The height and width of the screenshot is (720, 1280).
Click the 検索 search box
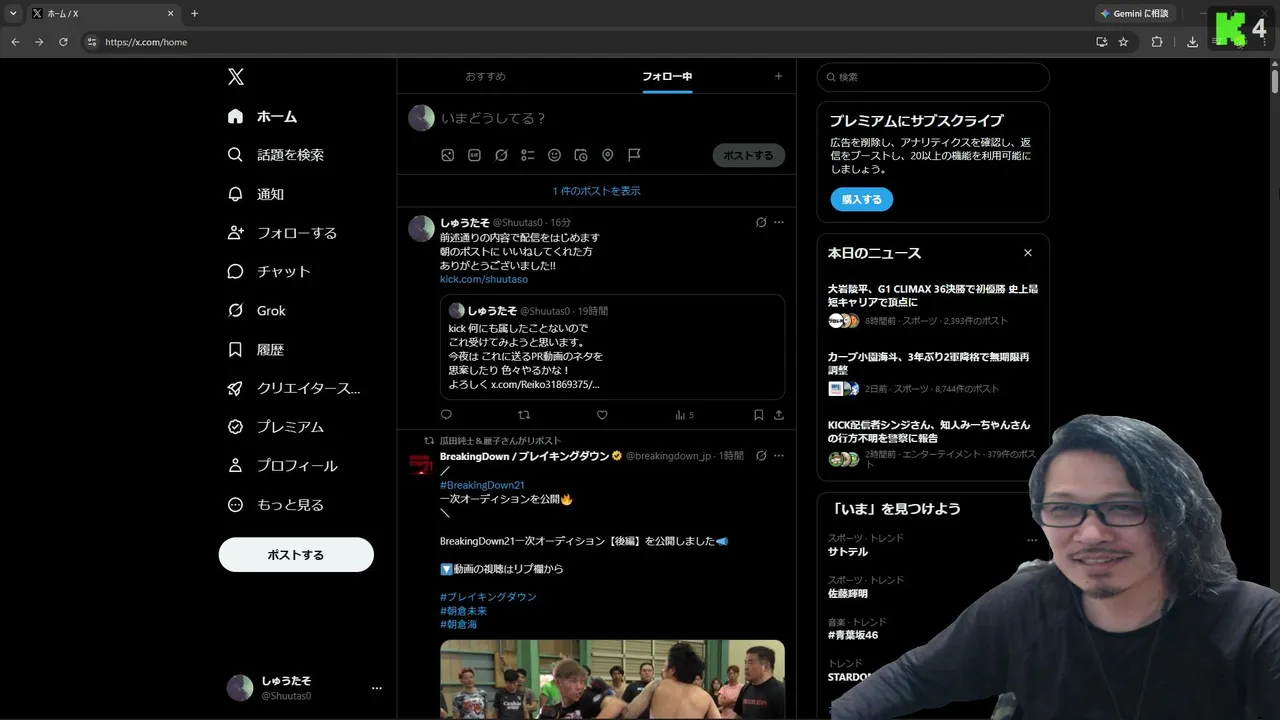click(x=933, y=77)
